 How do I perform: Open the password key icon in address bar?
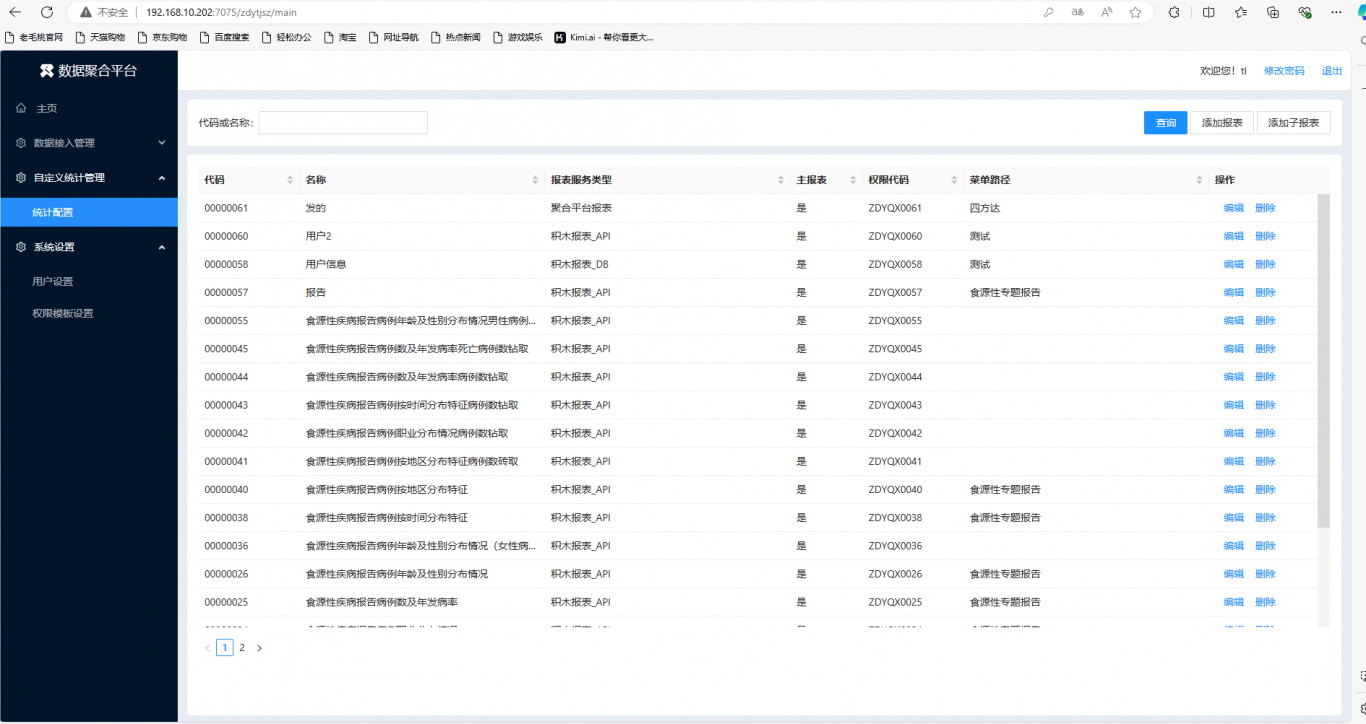[1049, 12]
